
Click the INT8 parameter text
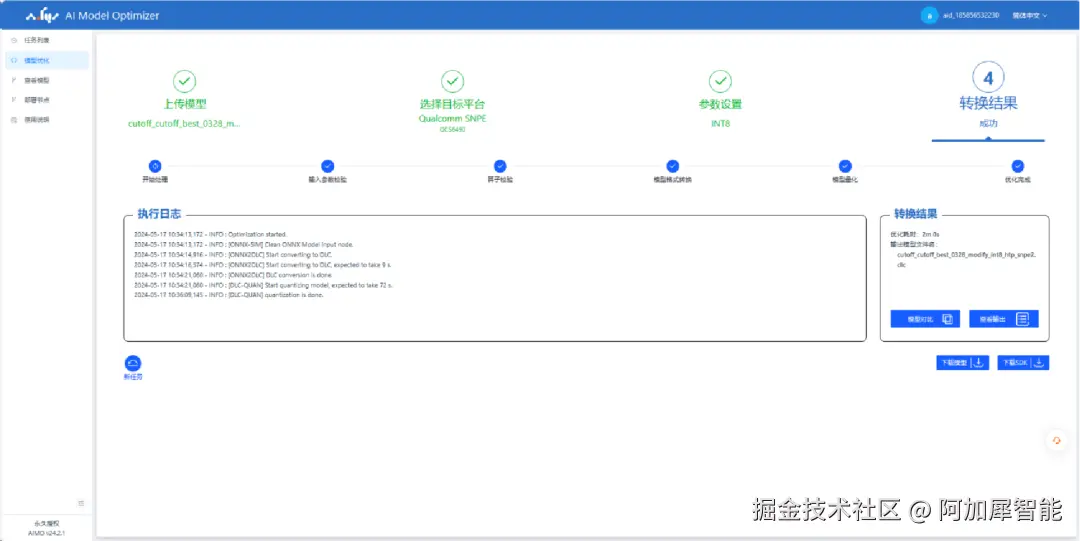pyautogui.click(x=720, y=124)
